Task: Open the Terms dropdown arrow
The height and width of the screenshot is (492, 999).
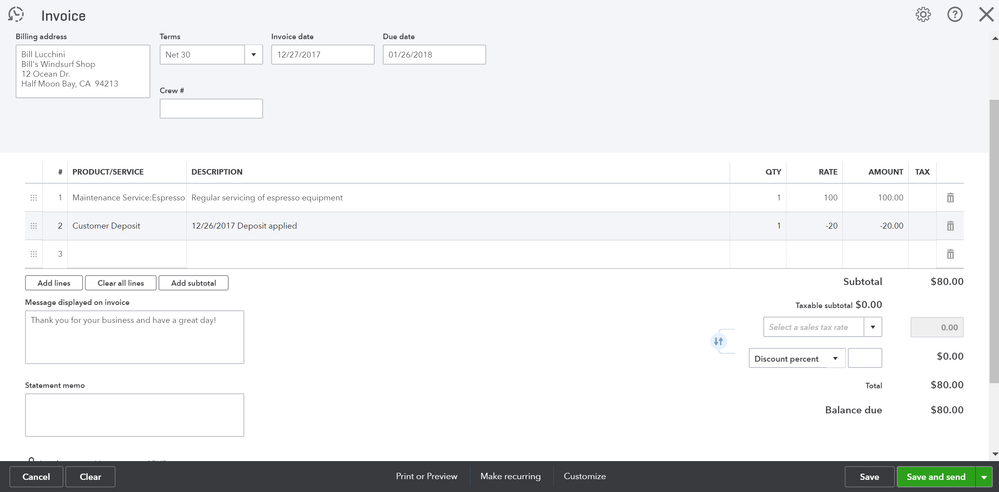Action: click(254, 54)
